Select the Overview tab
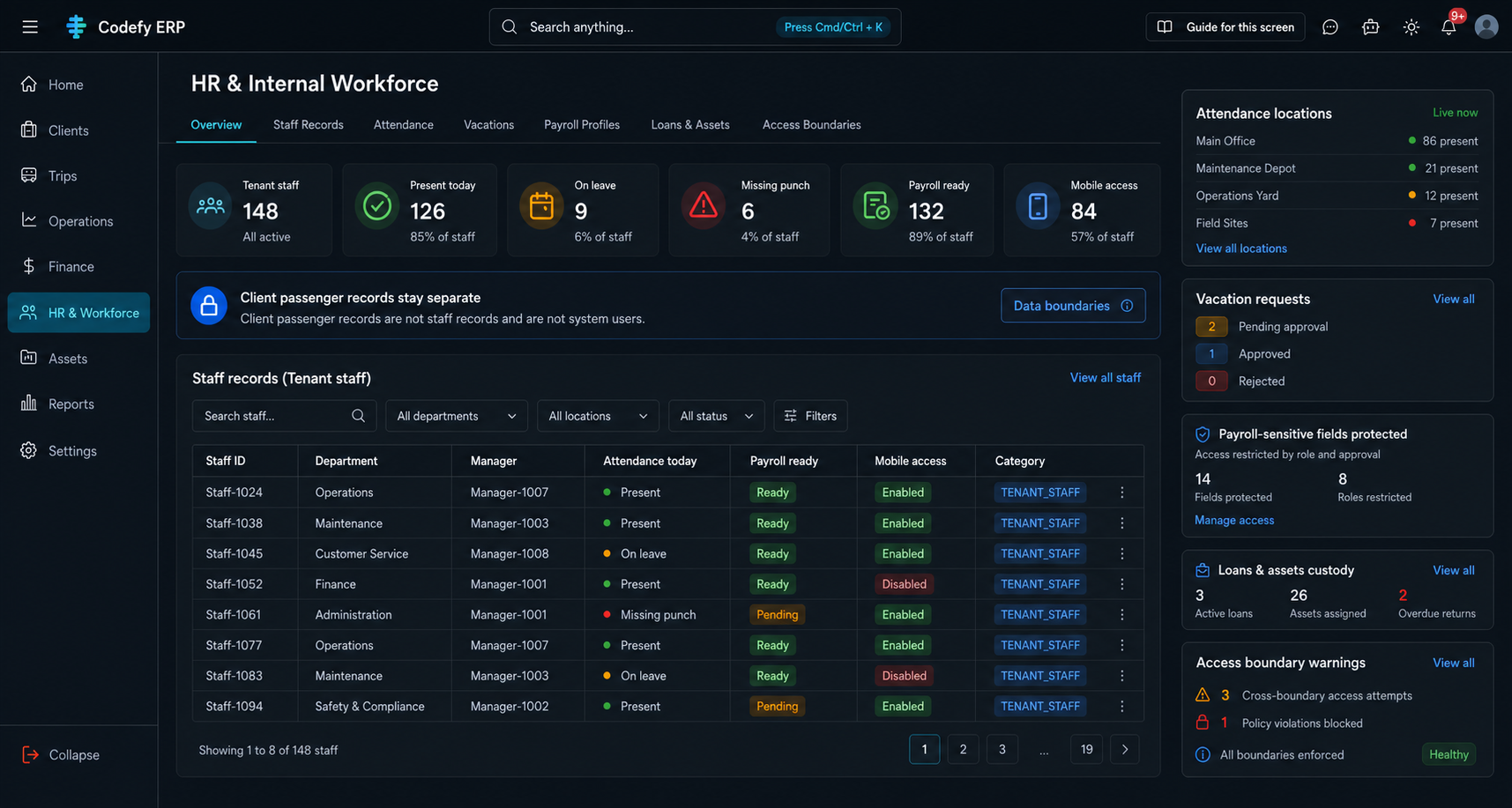The image size is (1512, 808). click(216, 125)
